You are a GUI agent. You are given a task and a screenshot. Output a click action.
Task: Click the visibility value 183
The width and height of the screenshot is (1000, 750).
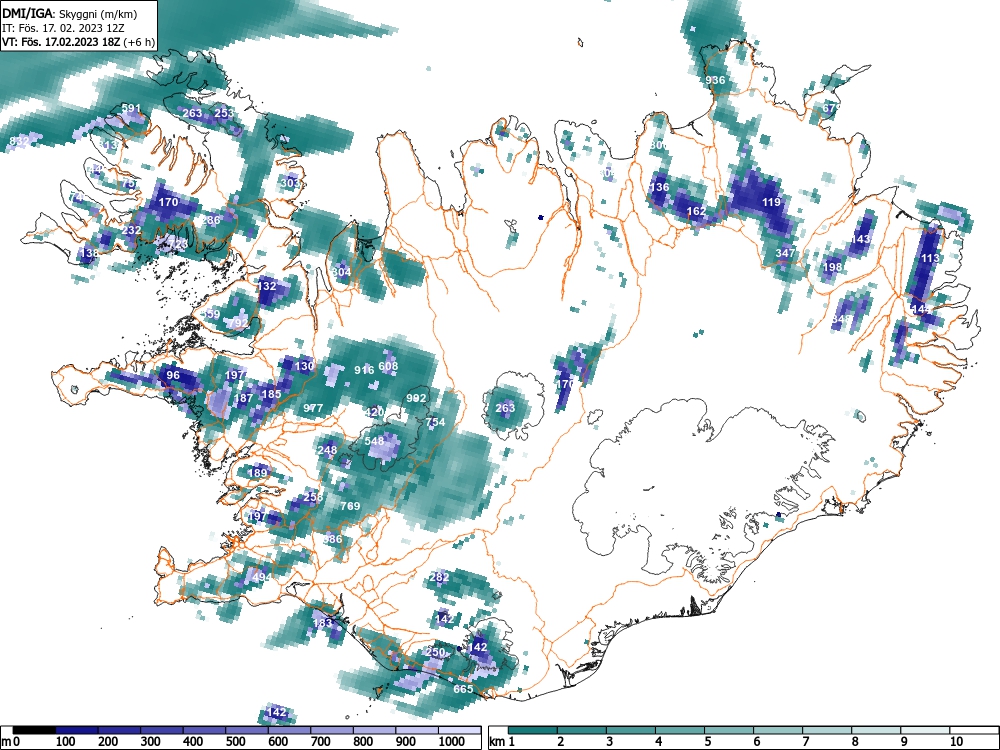pyautogui.click(x=323, y=623)
